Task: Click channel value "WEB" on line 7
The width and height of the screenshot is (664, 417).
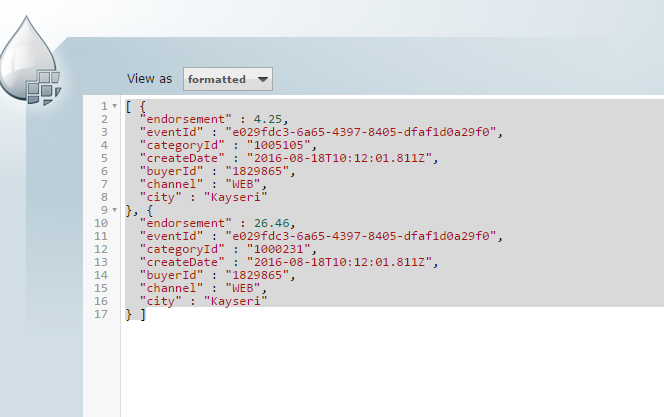Action: click(243, 184)
